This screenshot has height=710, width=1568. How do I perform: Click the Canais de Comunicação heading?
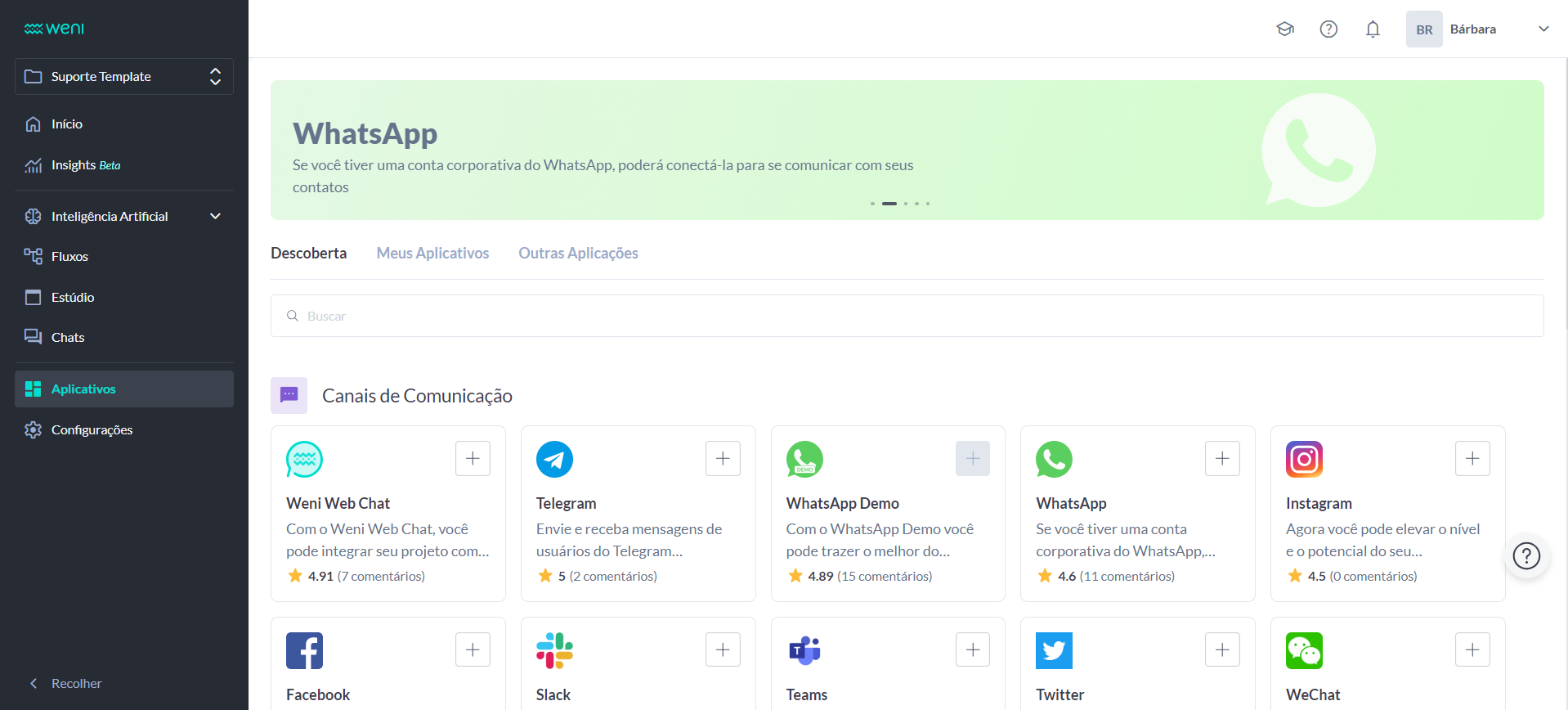(x=417, y=396)
